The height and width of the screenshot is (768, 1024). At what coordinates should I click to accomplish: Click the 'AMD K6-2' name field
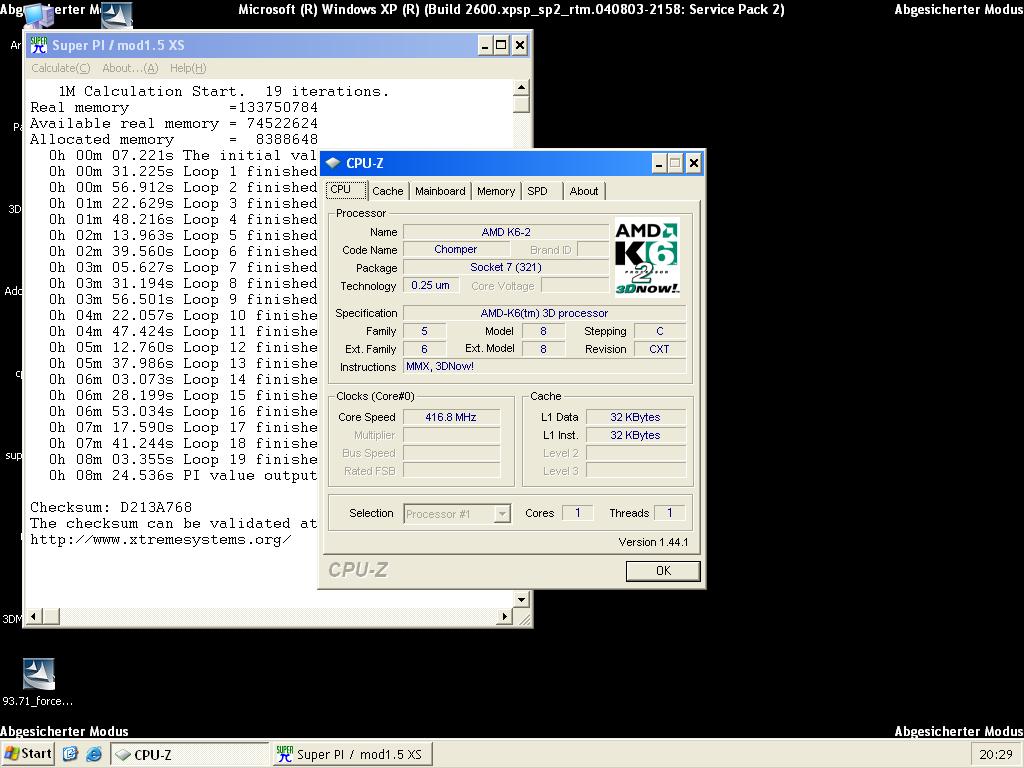(506, 232)
